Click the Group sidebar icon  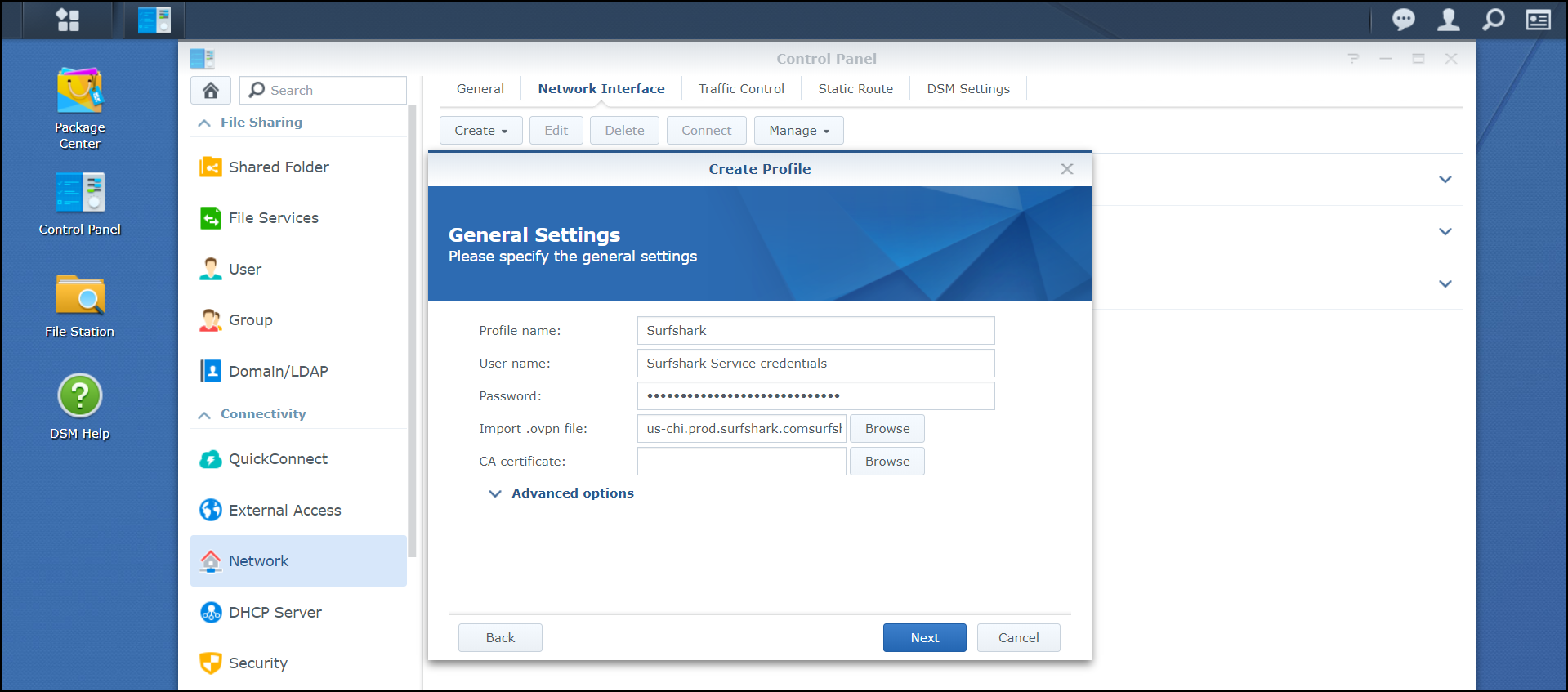coord(211,320)
